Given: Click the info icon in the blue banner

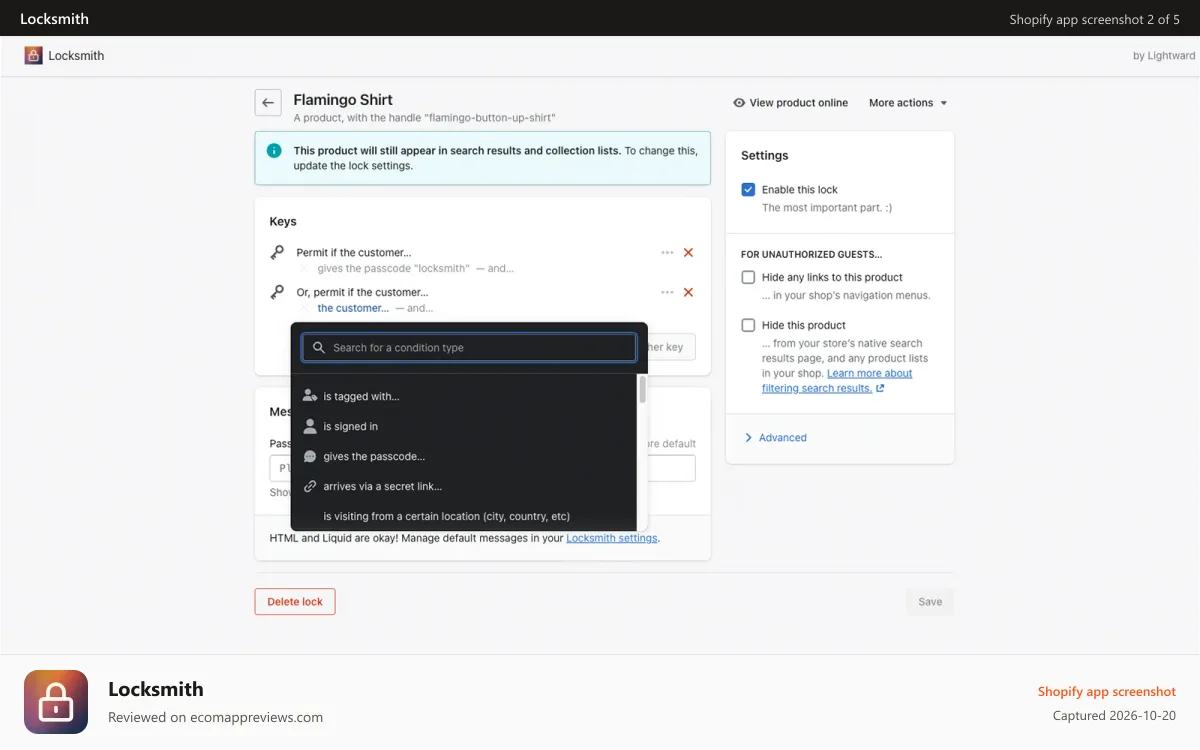Looking at the screenshot, I should click(x=274, y=151).
